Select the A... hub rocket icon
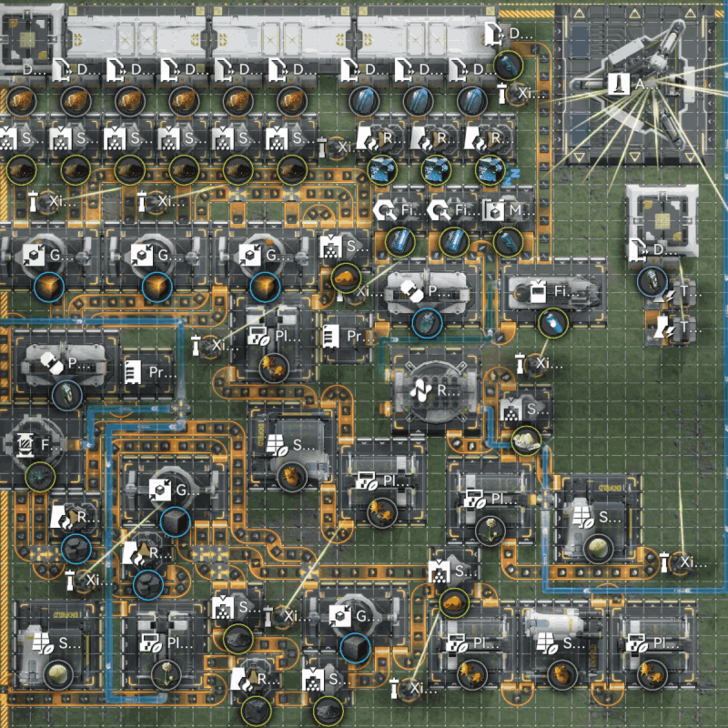 coord(619,84)
